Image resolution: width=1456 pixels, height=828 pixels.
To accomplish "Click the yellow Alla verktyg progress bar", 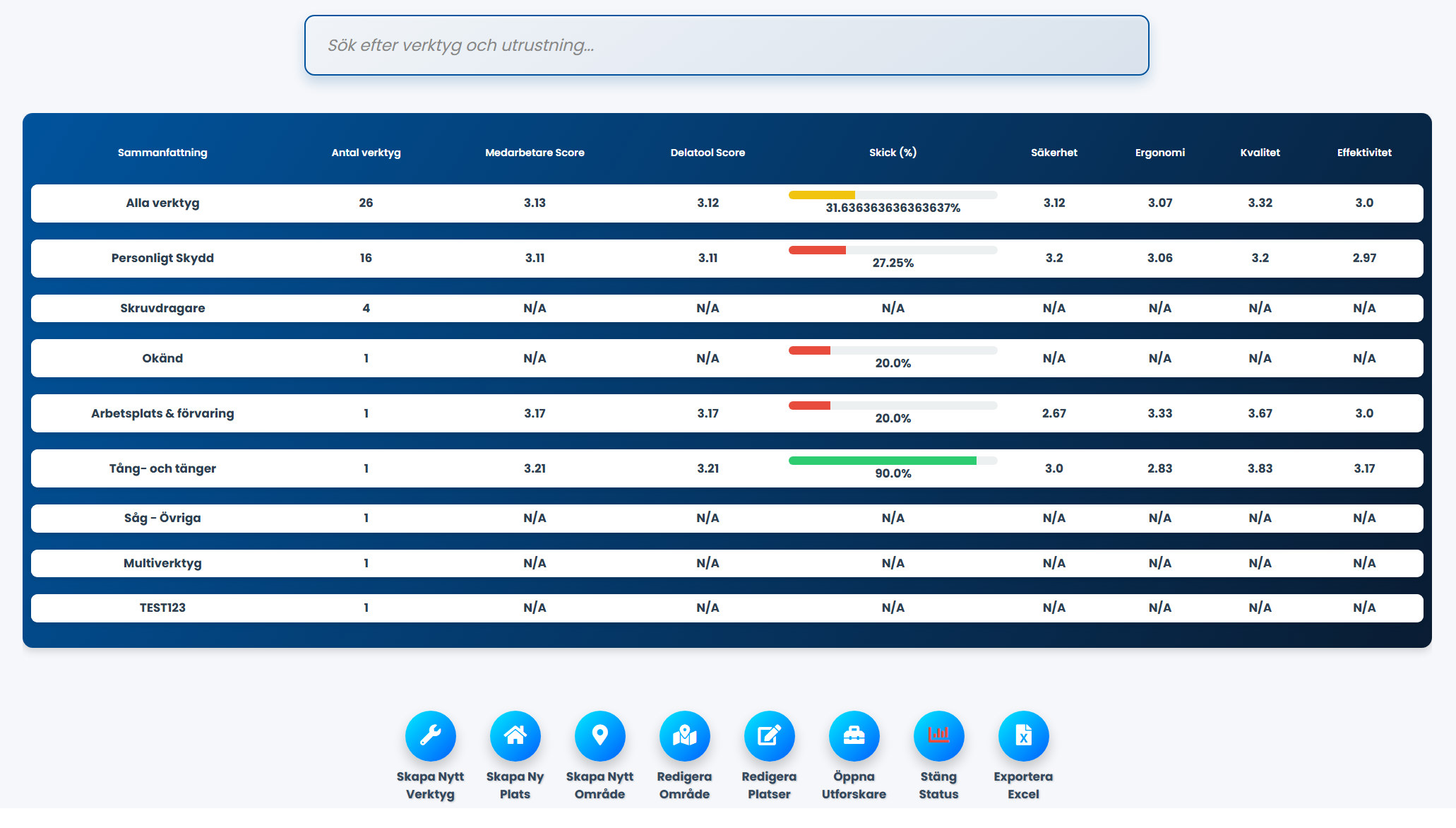I will pyautogui.click(x=822, y=195).
